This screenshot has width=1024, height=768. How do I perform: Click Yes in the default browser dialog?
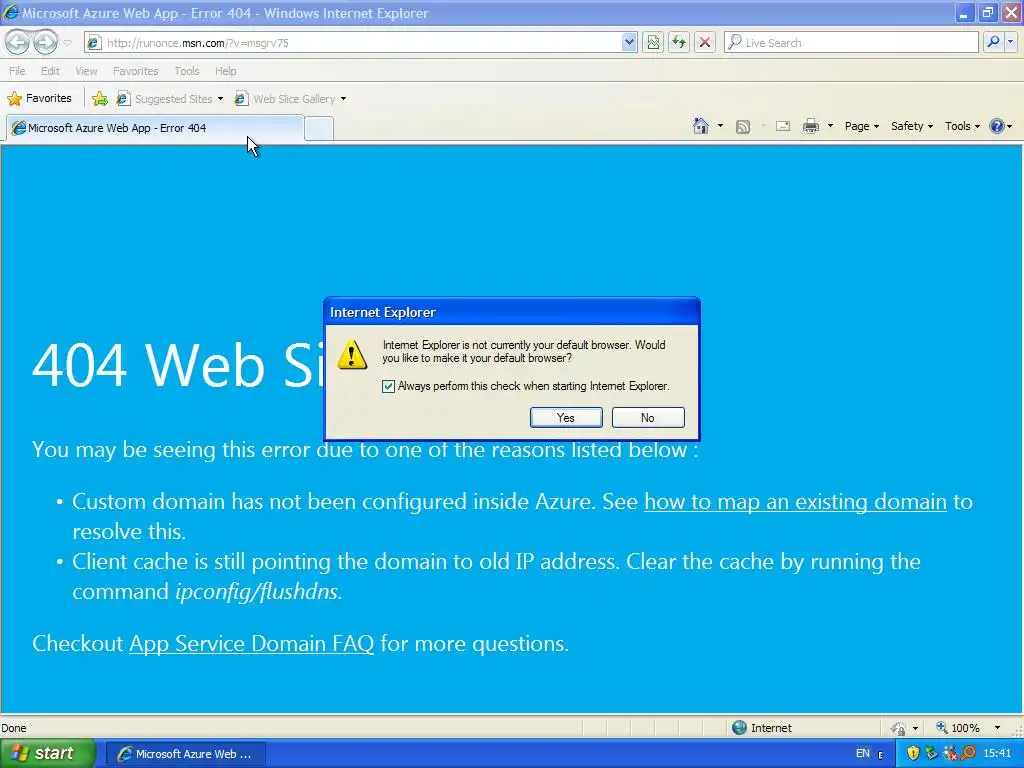point(566,418)
